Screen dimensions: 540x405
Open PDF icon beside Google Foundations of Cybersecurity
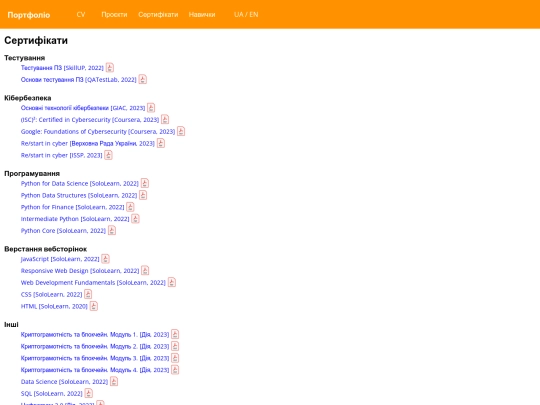(181, 131)
